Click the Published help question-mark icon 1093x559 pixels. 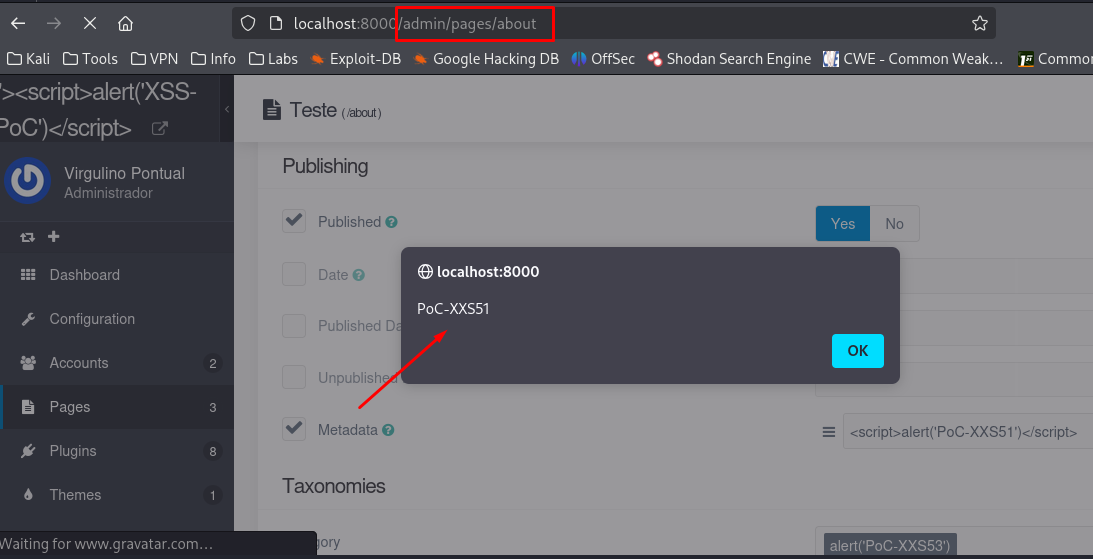click(x=392, y=222)
